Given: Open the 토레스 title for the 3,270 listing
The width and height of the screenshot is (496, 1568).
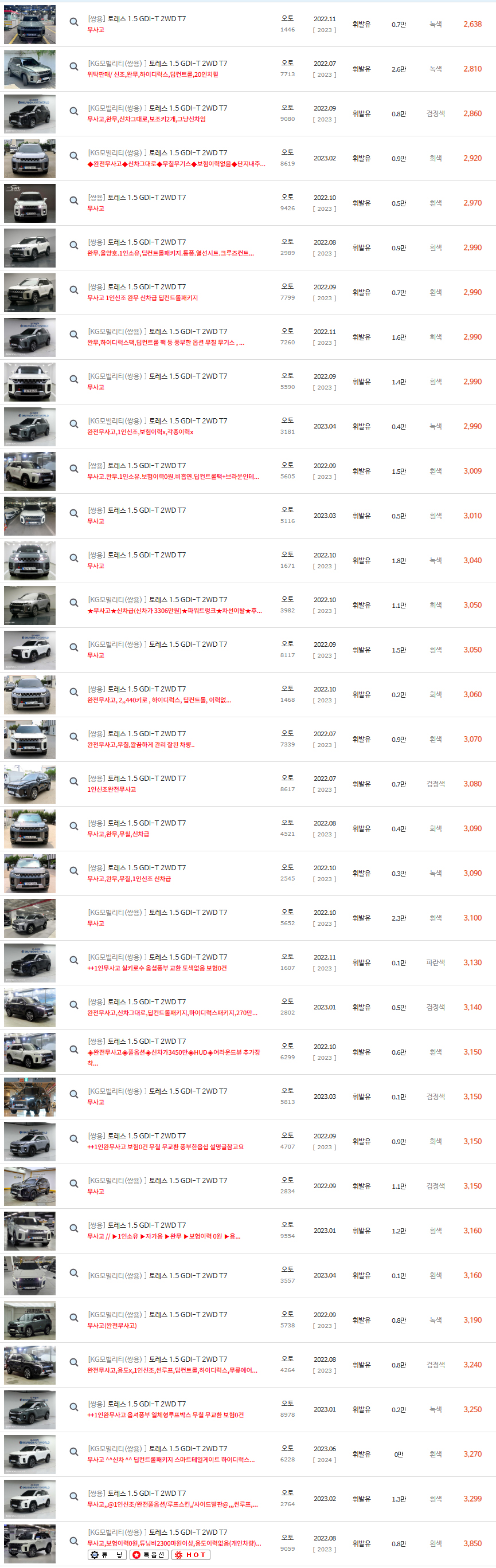Looking at the screenshot, I should tap(157, 1449).
